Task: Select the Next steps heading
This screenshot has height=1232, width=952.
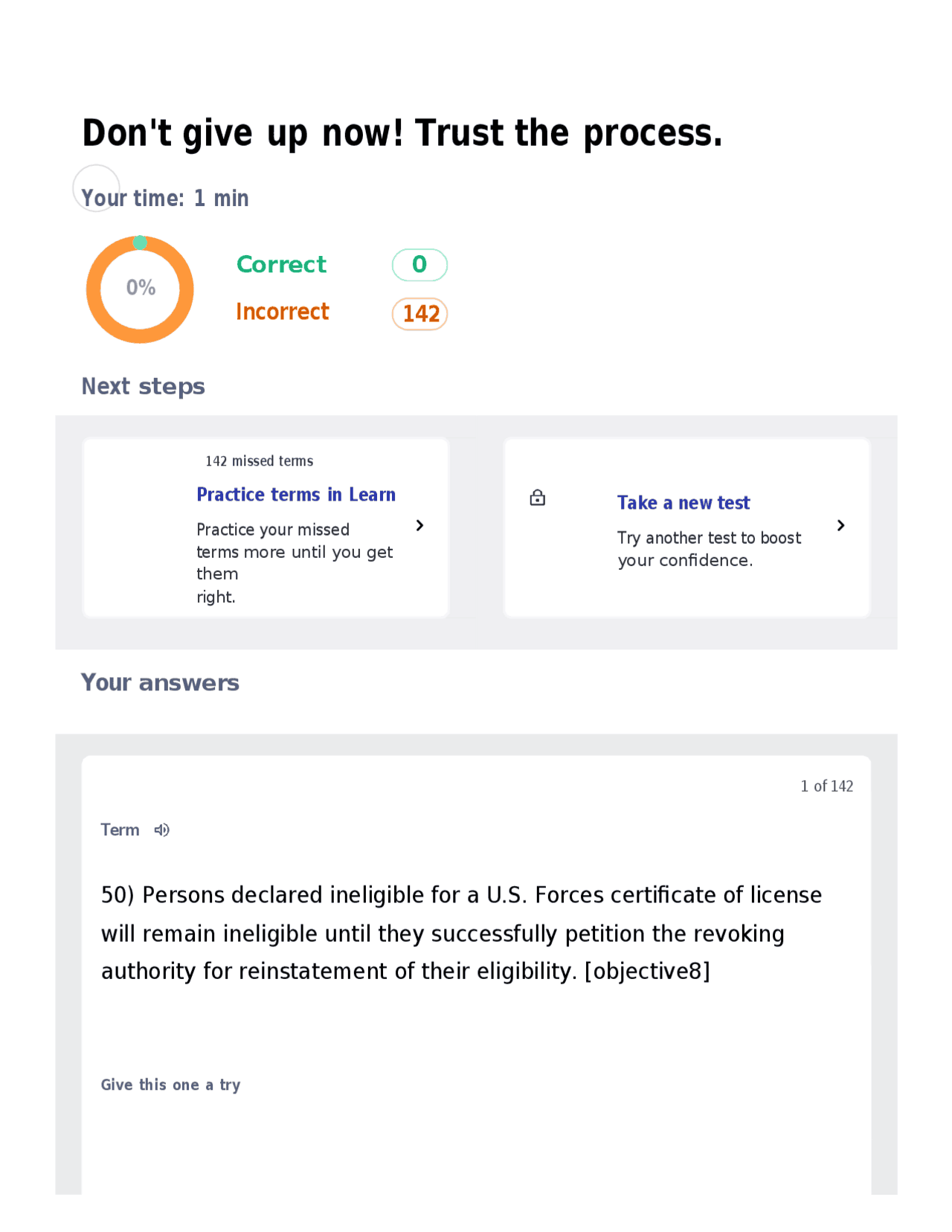Action: (x=143, y=386)
